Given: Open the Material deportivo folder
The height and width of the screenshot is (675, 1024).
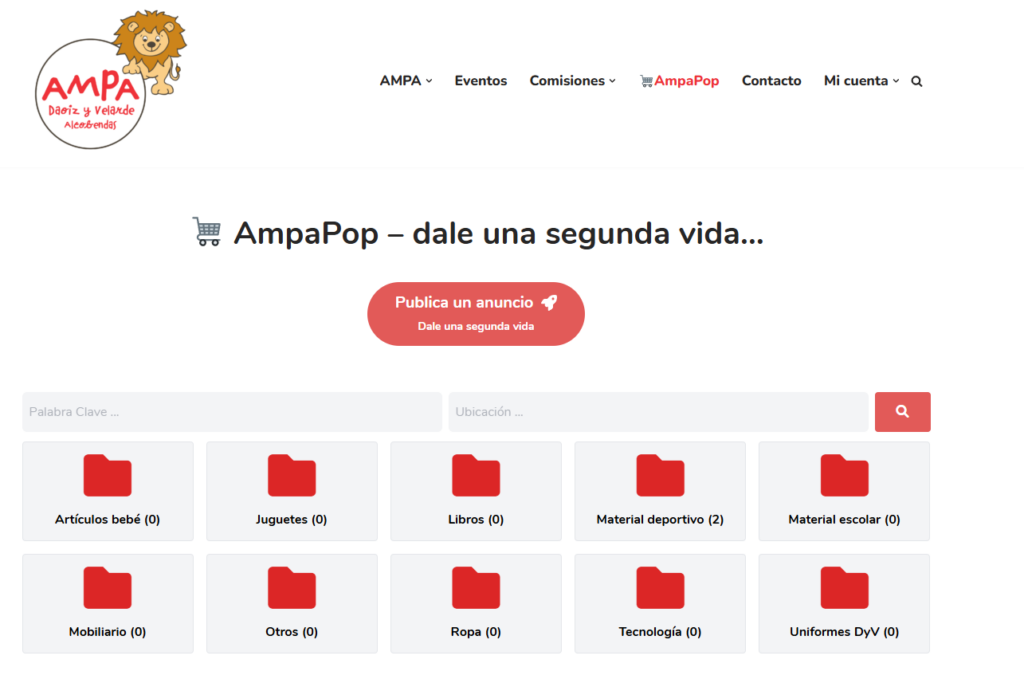Looking at the screenshot, I should click(x=660, y=491).
